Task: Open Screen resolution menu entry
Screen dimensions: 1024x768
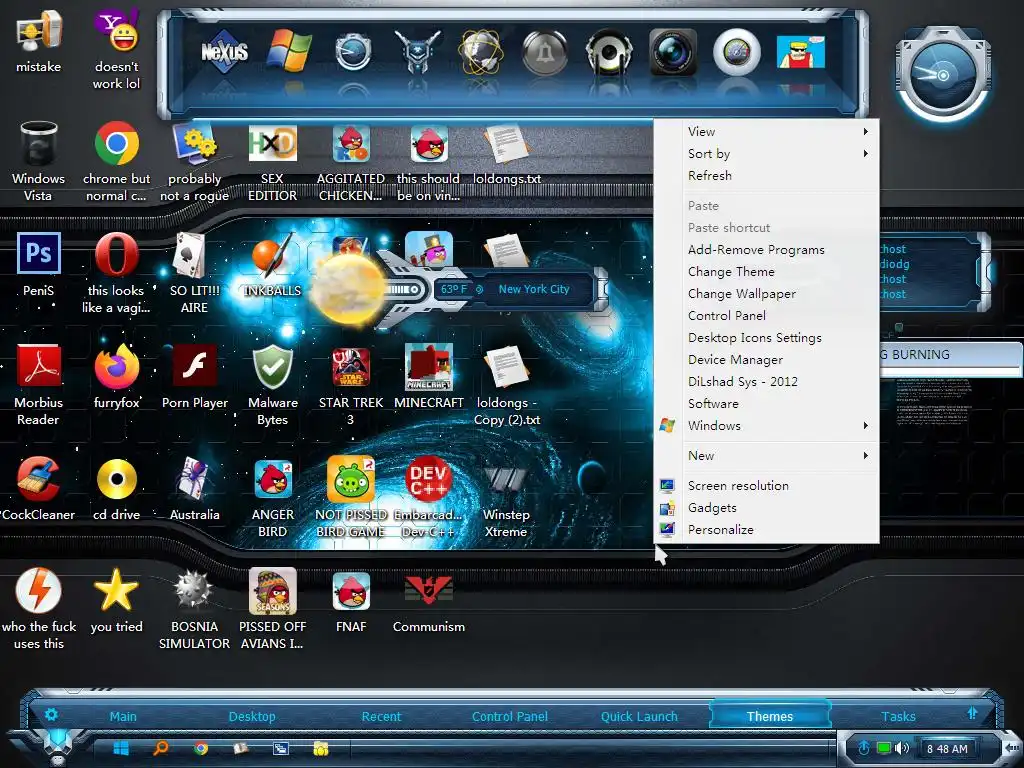Action: pyautogui.click(x=766, y=485)
